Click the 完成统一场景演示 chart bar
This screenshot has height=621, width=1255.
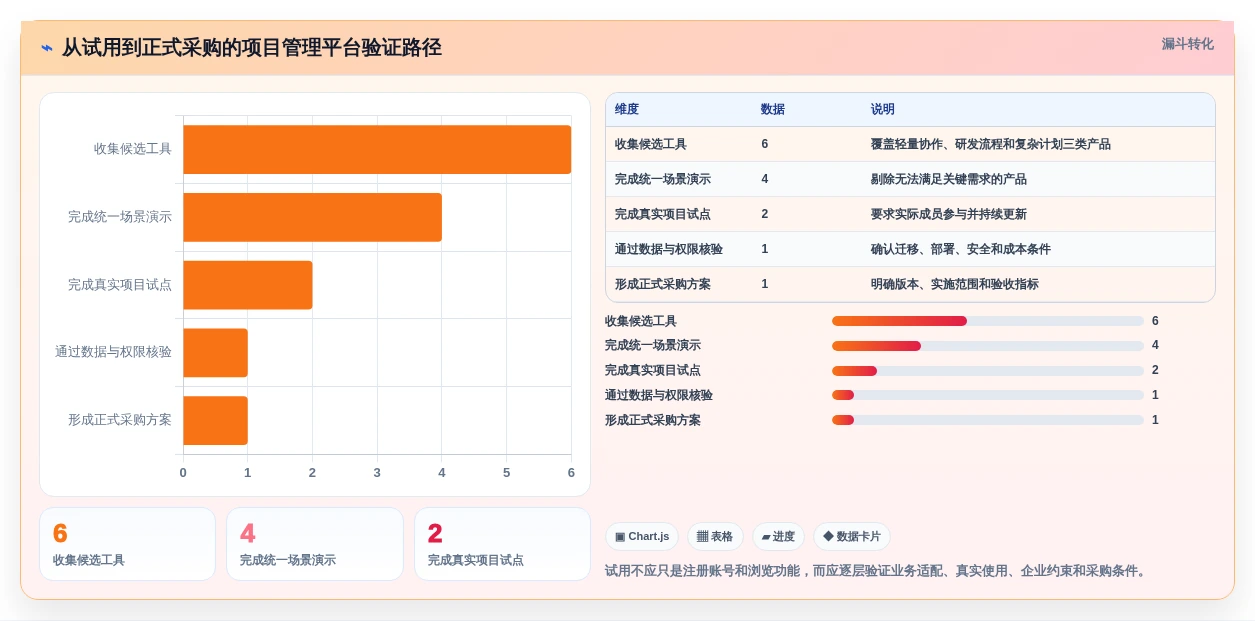click(x=312, y=217)
